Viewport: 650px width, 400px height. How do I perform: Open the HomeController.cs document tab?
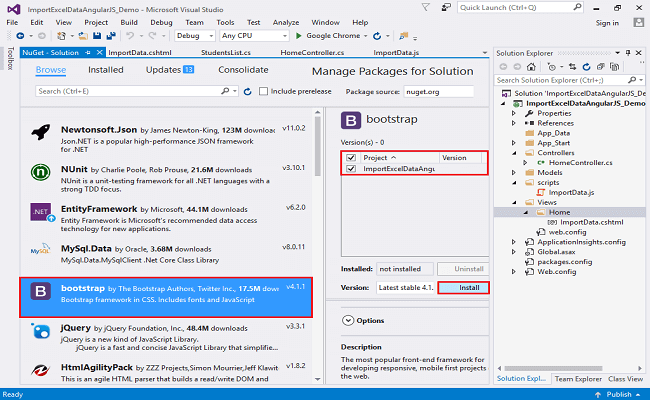(x=312, y=53)
